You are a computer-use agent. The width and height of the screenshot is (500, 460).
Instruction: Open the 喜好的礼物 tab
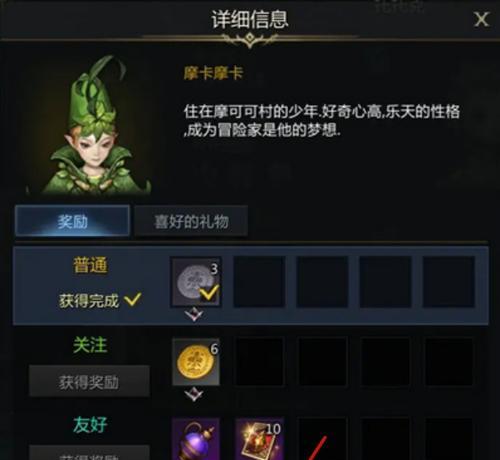point(191,221)
